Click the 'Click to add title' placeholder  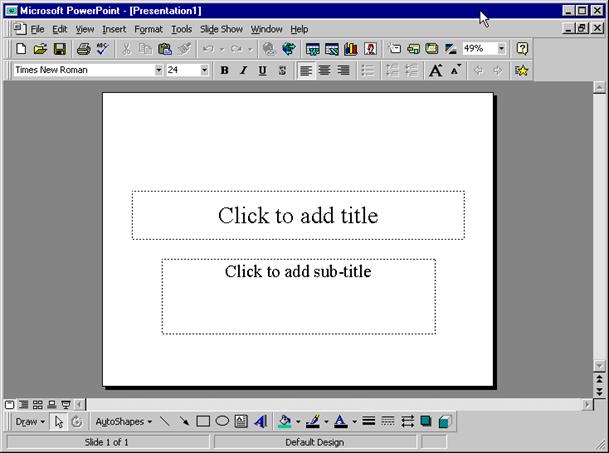click(298, 215)
